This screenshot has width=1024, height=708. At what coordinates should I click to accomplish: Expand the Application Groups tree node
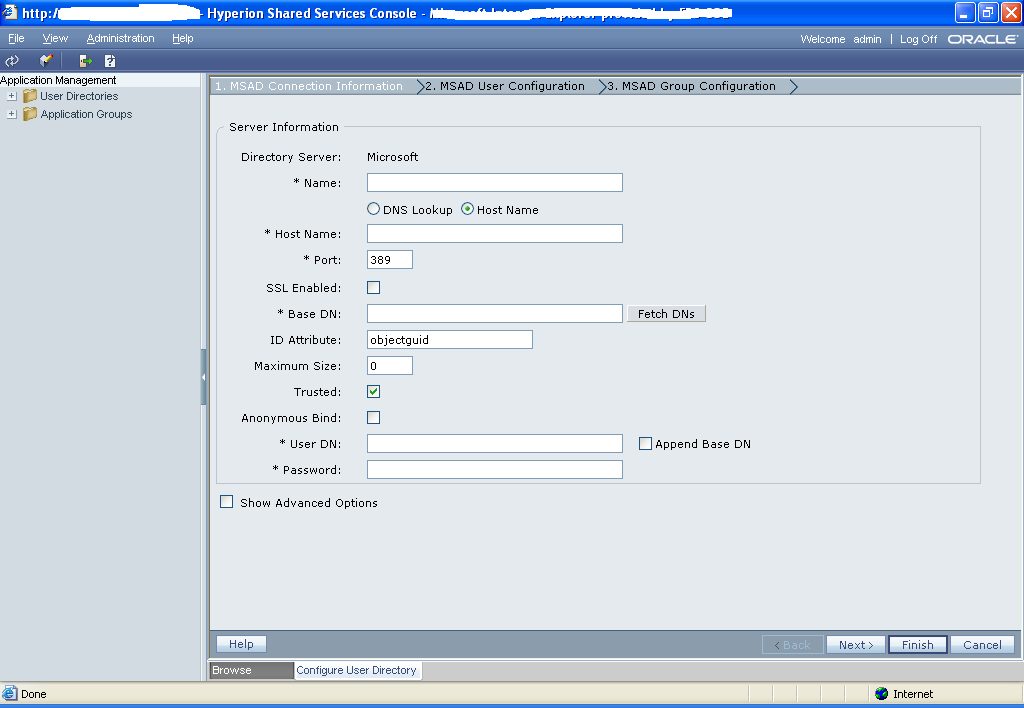[x=12, y=114]
